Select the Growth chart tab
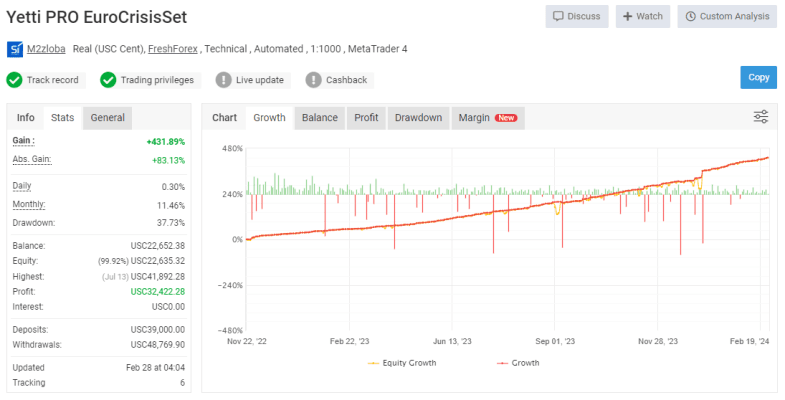This screenshot has width=785, height=400. click(269, 118)
